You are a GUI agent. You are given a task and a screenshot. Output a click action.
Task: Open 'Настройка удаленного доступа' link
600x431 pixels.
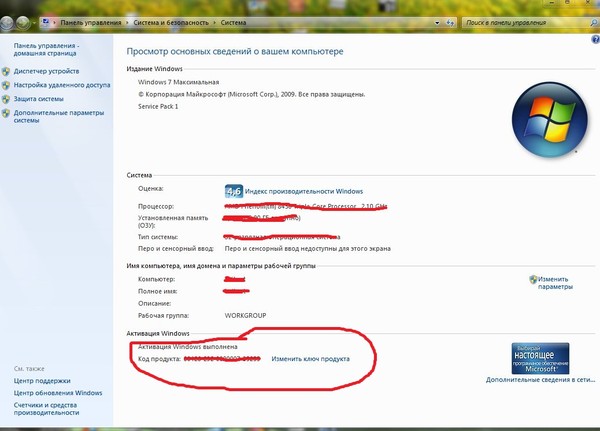tap(62, 85)
